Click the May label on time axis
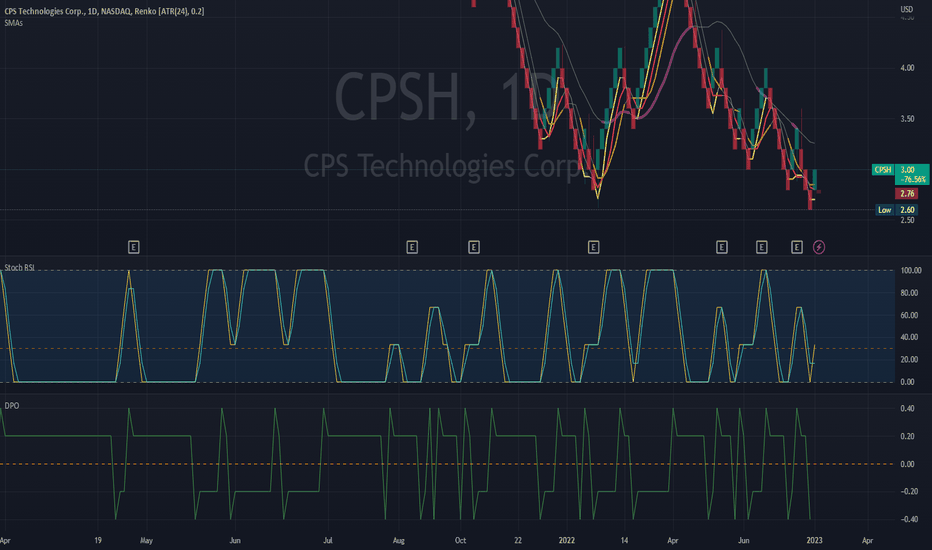Image resolution: width=932 pixels, height=550 pixels. click(x=146, y=540)
